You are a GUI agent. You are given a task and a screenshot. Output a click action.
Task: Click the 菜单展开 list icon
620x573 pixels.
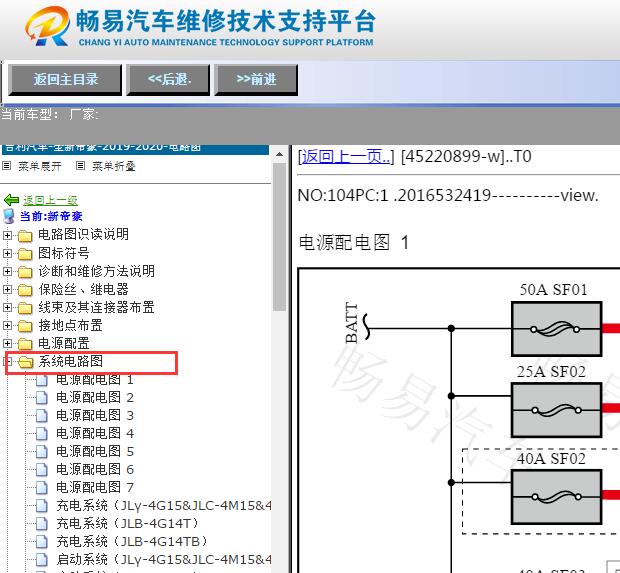(6, 166)
